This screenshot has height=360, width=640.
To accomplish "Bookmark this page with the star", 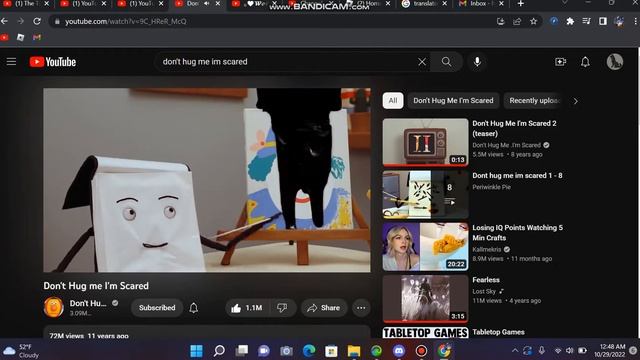I will [533, 21].
